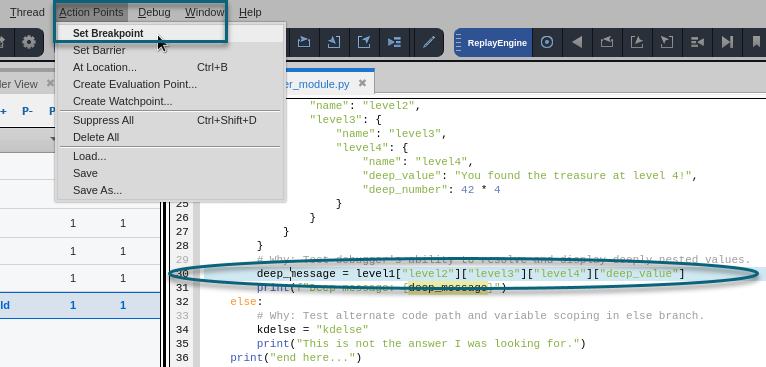Click the highlighted deep_message in the print statement
Image resolution: width=766 pixels, height=367 pixels.
tap(448, 288)
